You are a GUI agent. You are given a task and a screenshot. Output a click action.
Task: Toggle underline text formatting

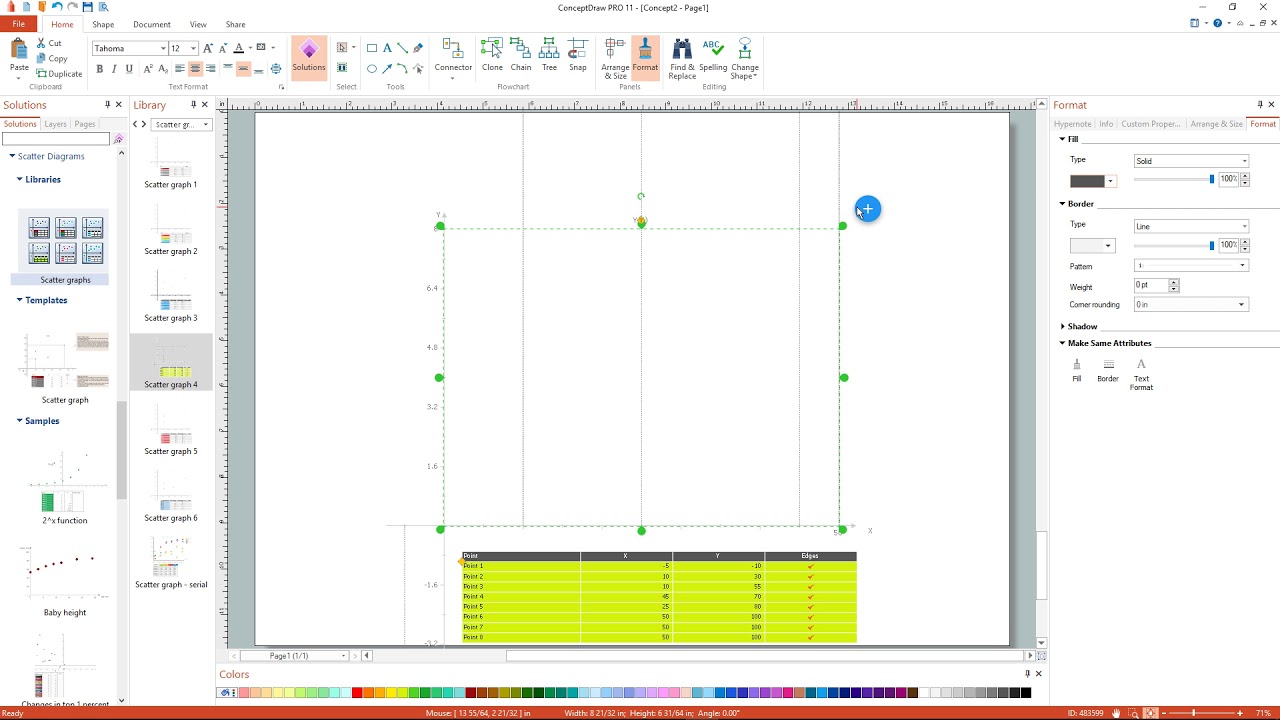129,69
